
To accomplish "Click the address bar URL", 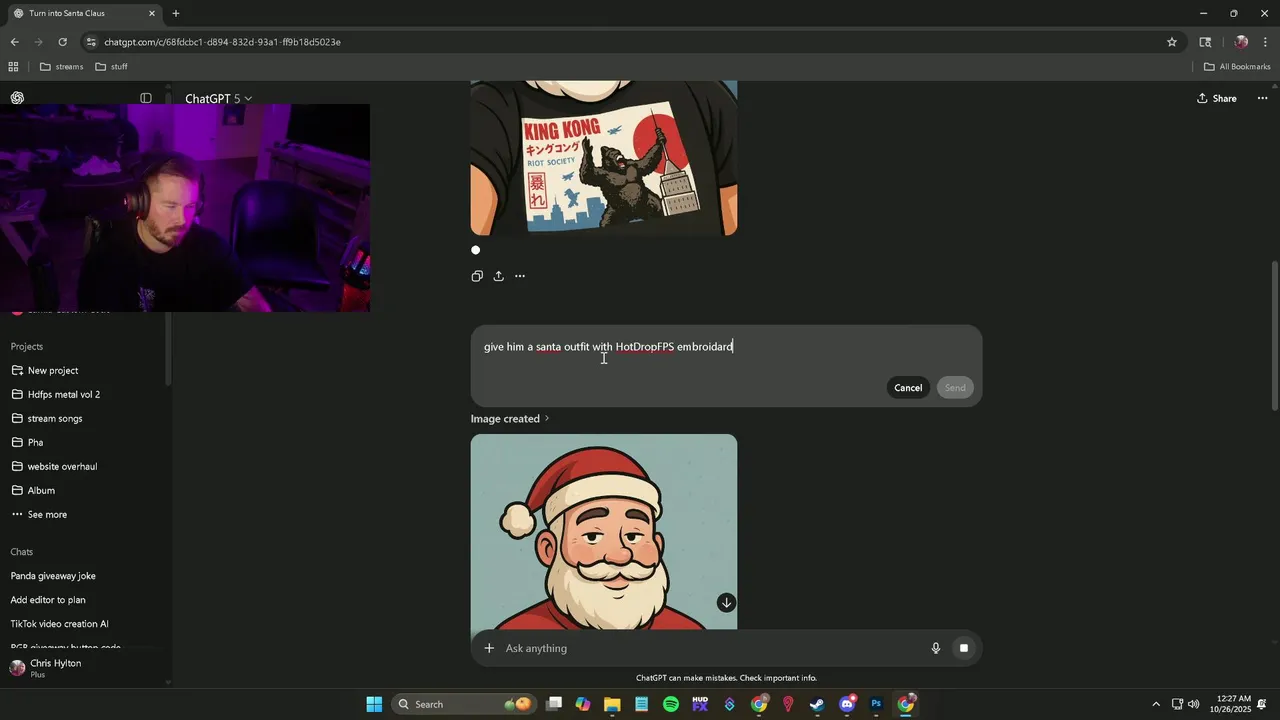I will click(223, 42).
